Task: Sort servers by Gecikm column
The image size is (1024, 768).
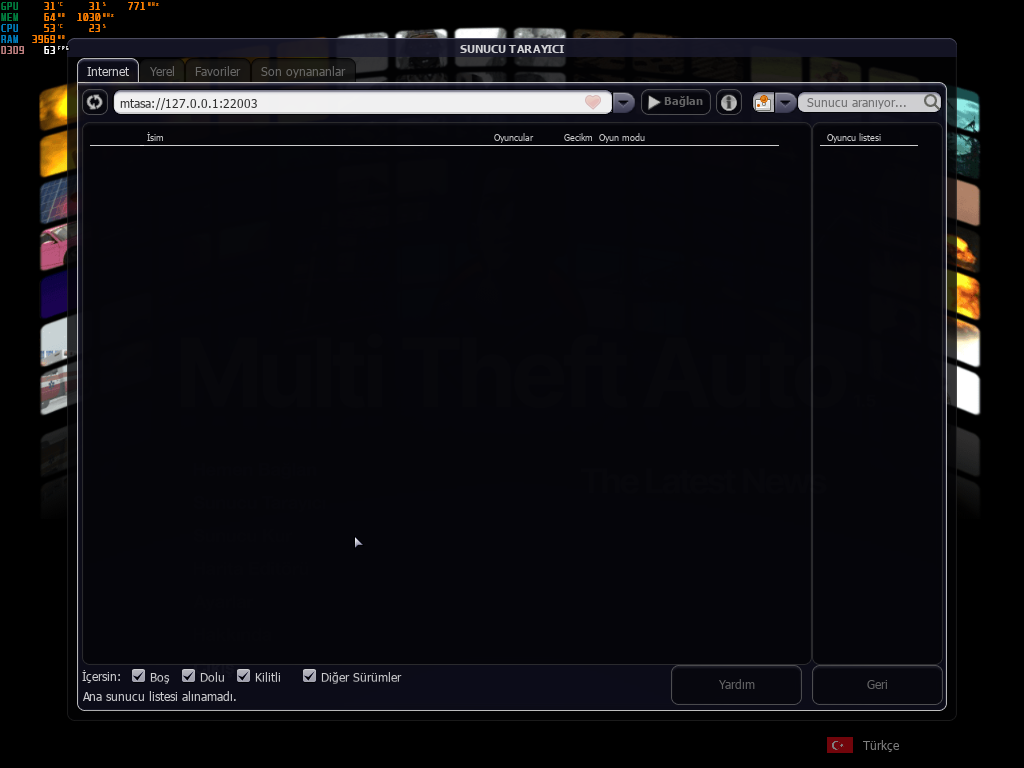Action: coord(578,138)
